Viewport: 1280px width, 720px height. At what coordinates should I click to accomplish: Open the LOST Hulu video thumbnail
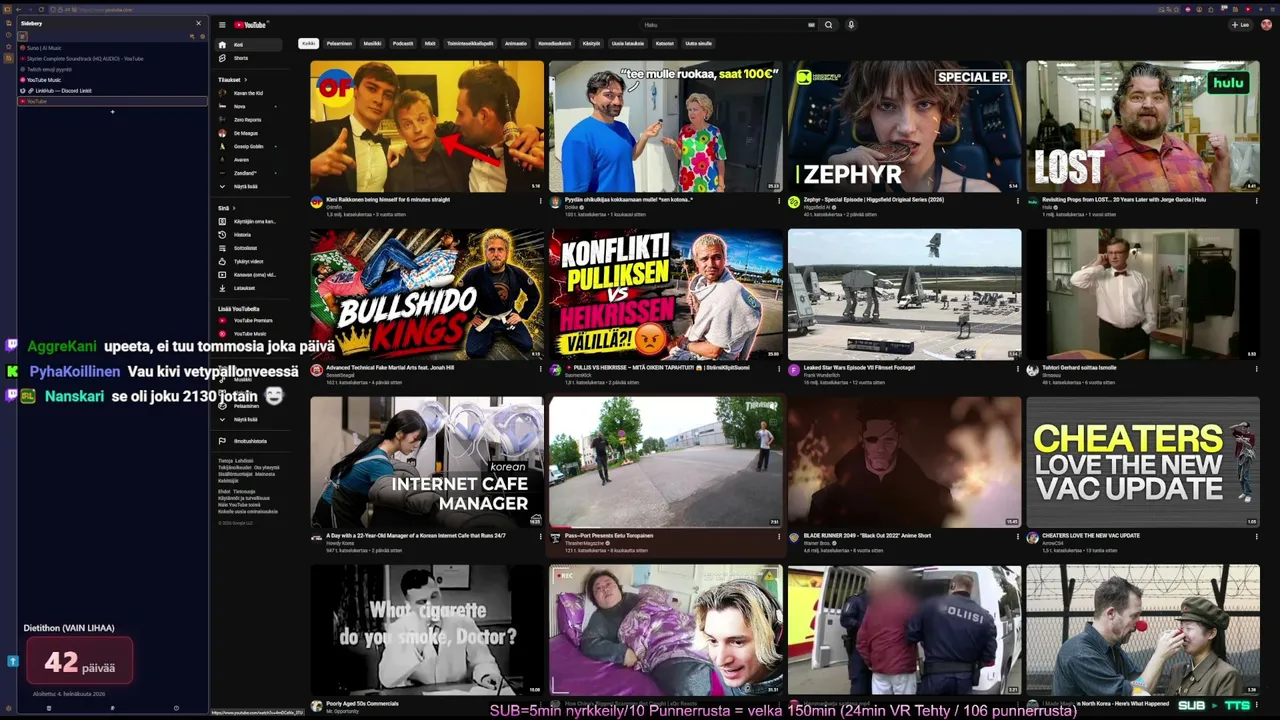(x=1143, y=126)
